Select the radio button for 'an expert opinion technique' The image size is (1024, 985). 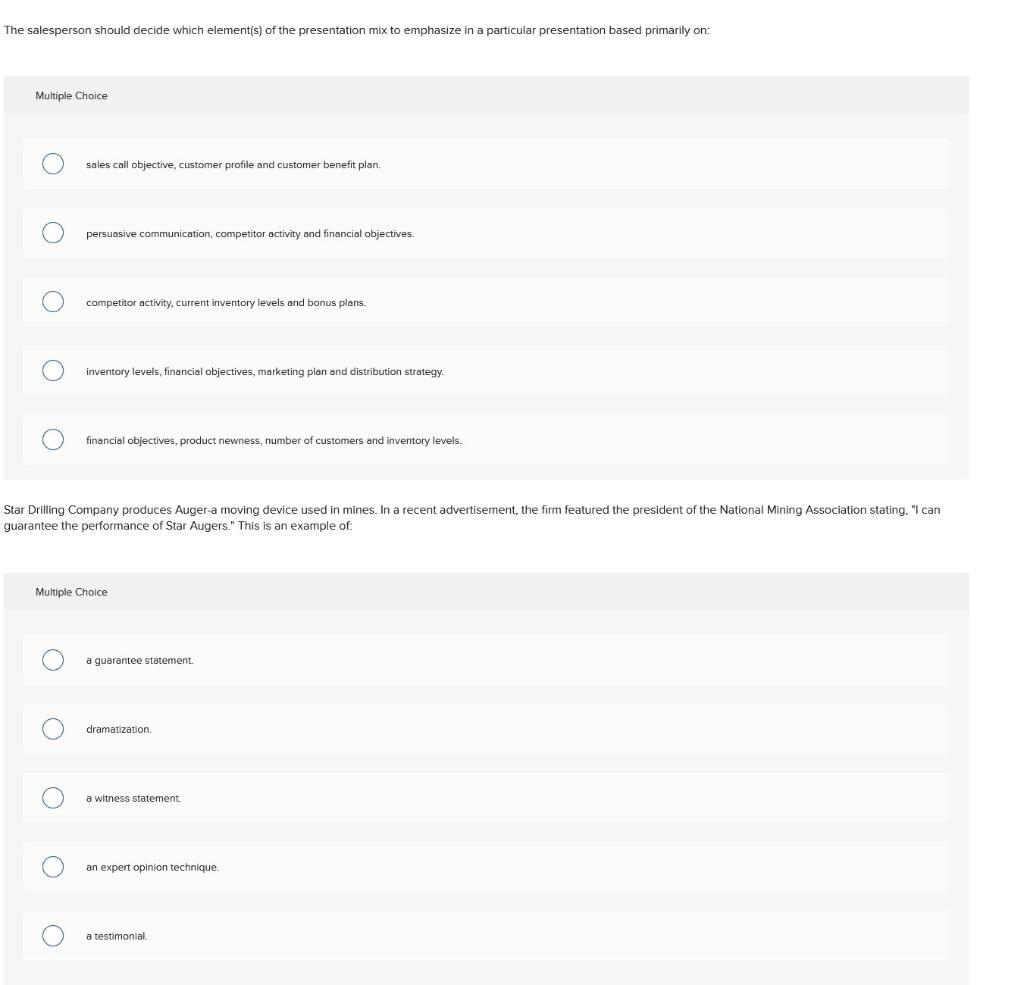pyautogui.click(x=51, y=866)
